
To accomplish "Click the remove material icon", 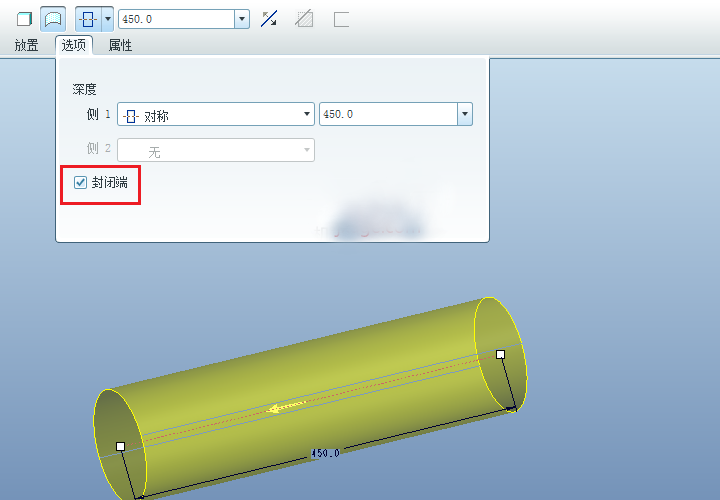I will point(304,19).
